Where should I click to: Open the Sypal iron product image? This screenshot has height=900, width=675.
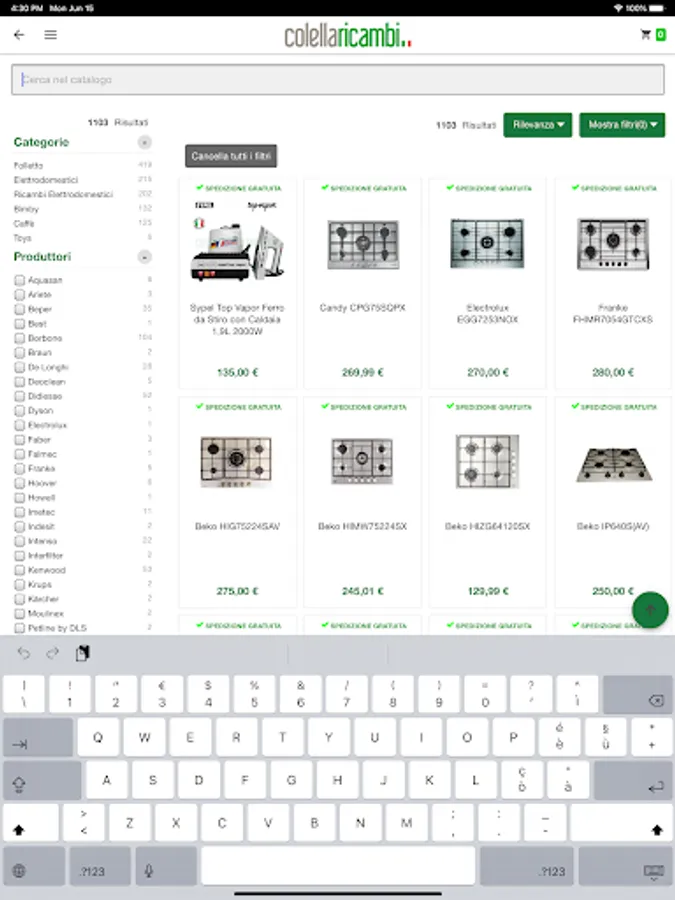[237, 241]
